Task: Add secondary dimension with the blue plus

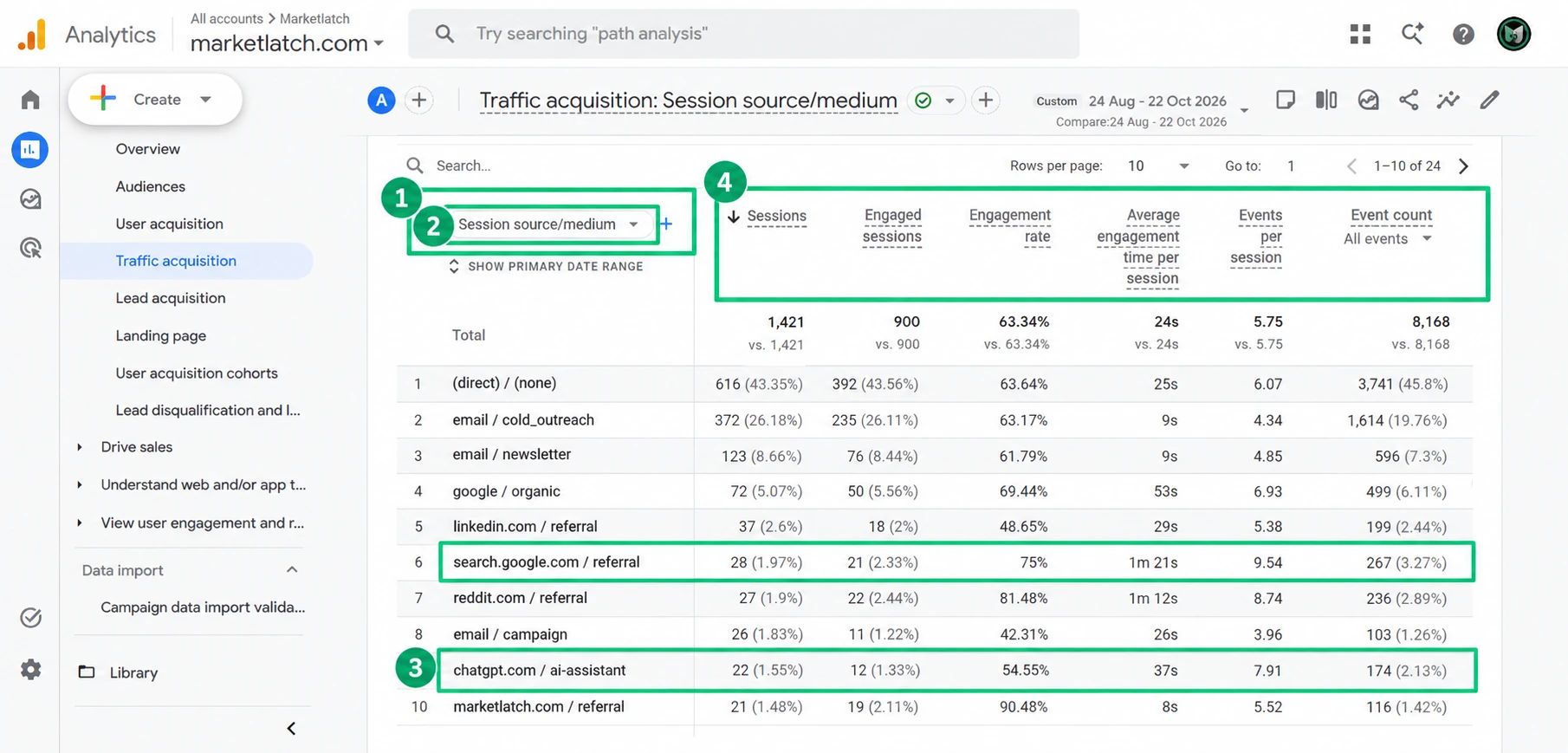Action: point(665,224)
